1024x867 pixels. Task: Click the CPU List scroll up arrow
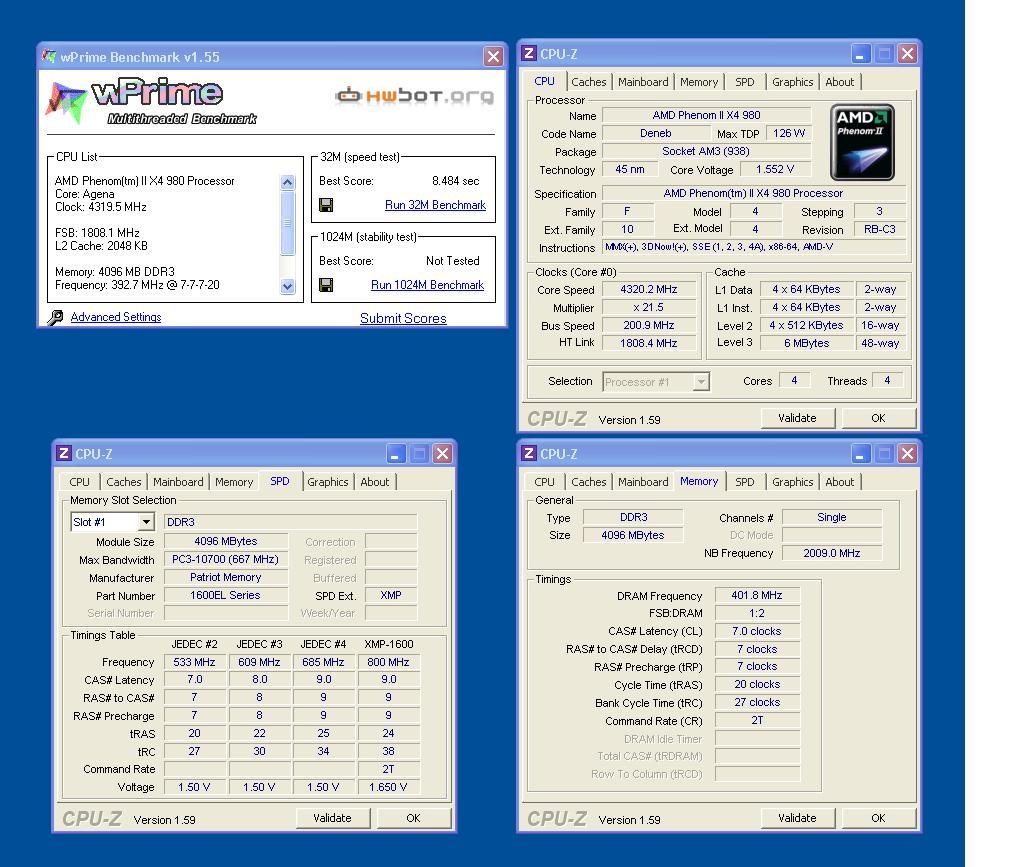coord(287,183)
